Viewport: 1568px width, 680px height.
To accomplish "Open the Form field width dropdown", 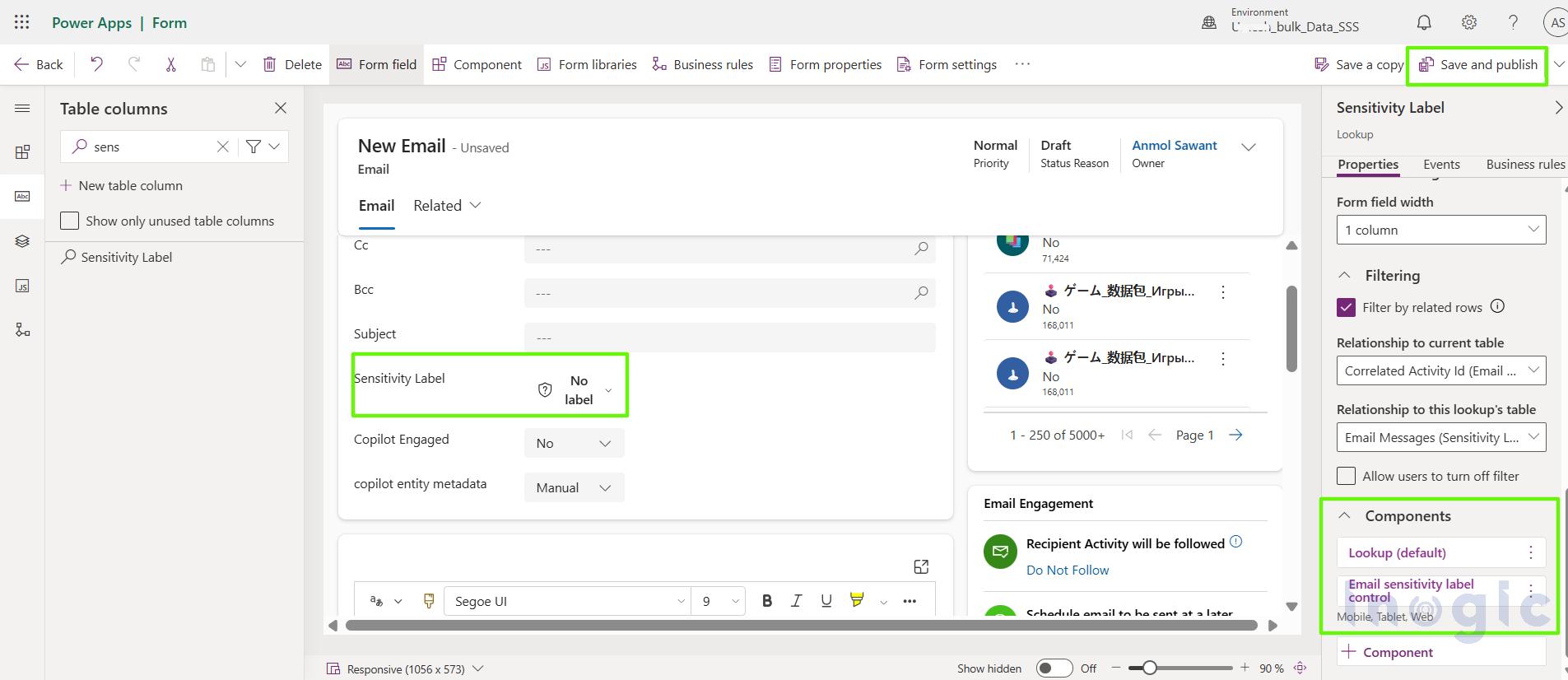I will click(1441, 230).
